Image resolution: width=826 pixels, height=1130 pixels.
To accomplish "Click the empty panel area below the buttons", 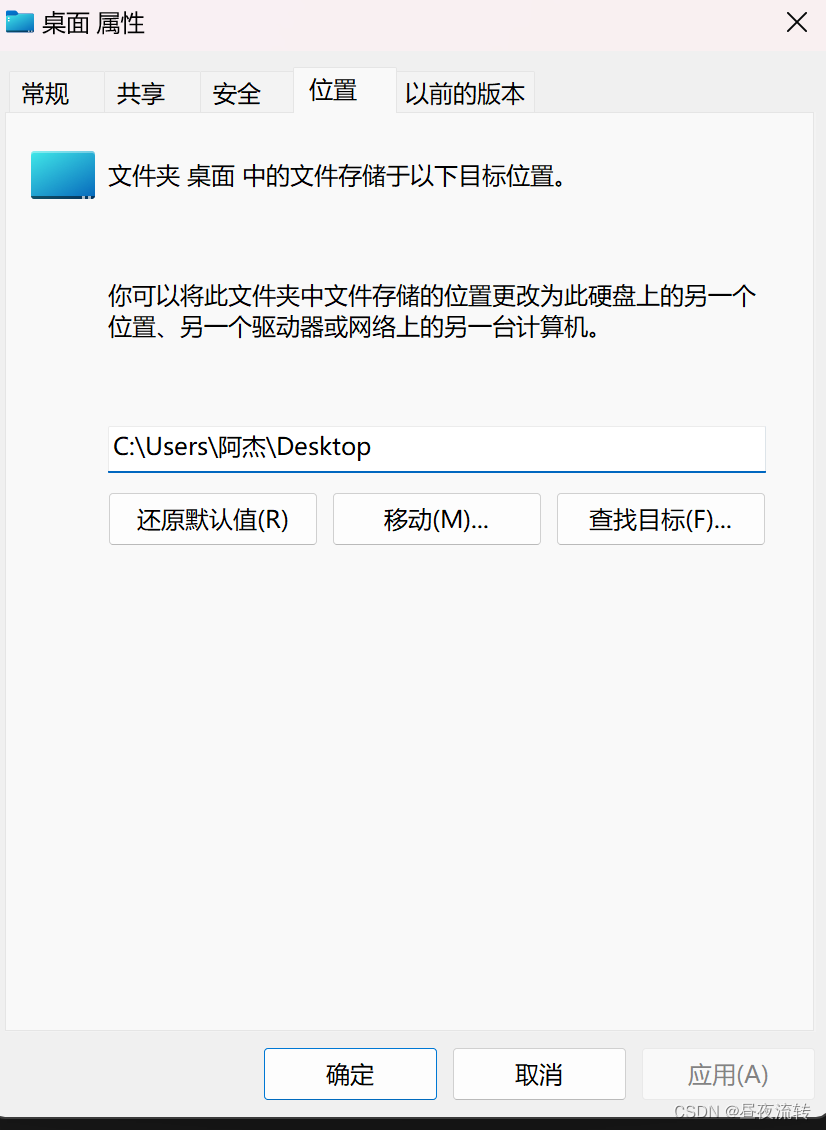I will click(x=411, y=786).
